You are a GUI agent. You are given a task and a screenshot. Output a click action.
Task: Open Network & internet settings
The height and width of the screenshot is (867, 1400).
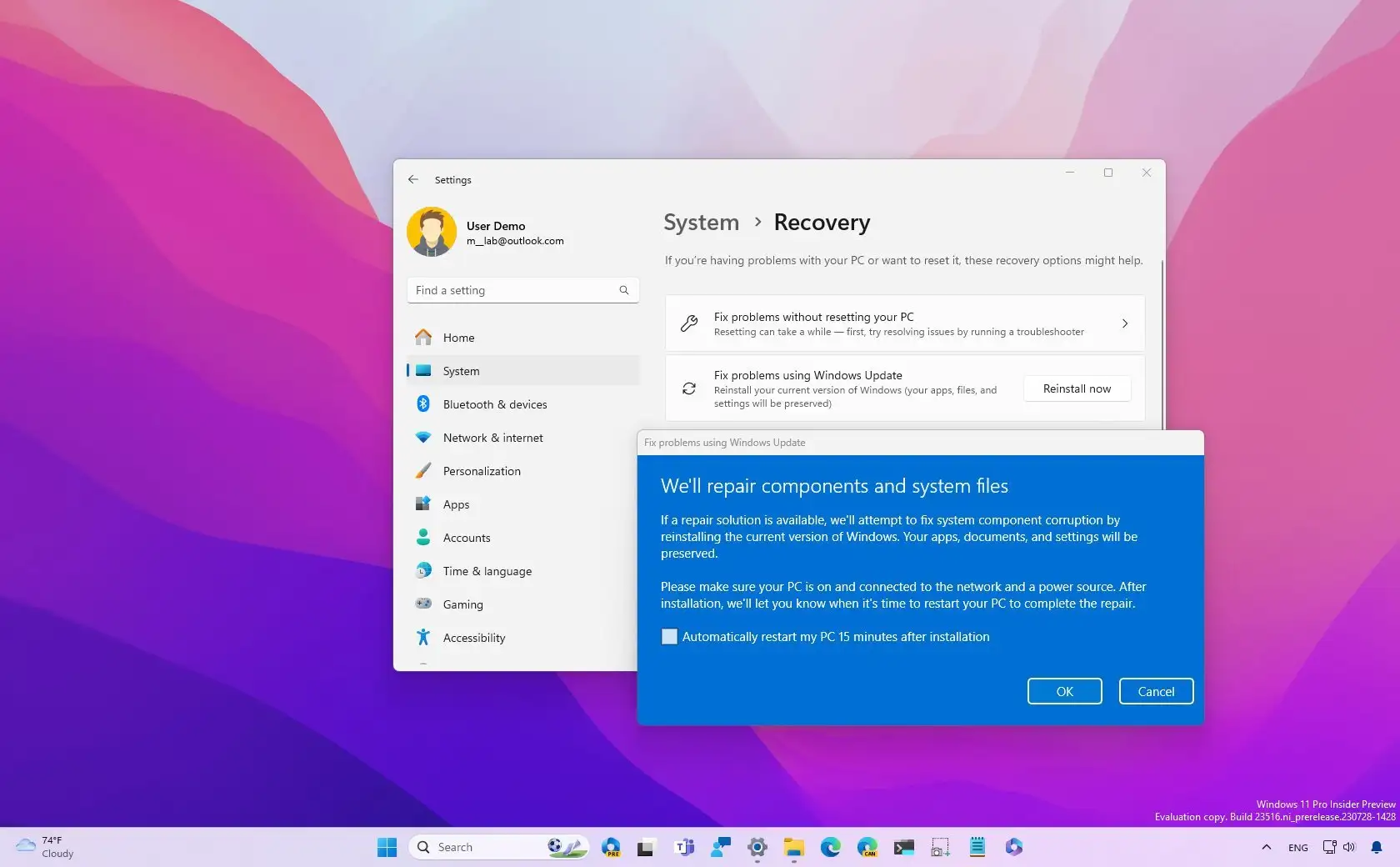(x=523, y=438)
